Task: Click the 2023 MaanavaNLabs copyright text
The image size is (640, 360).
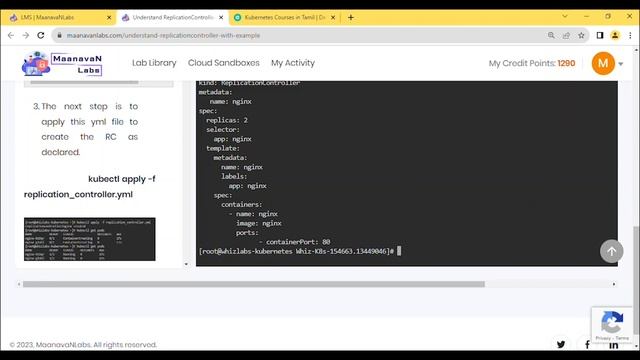Action: point(83,345)
